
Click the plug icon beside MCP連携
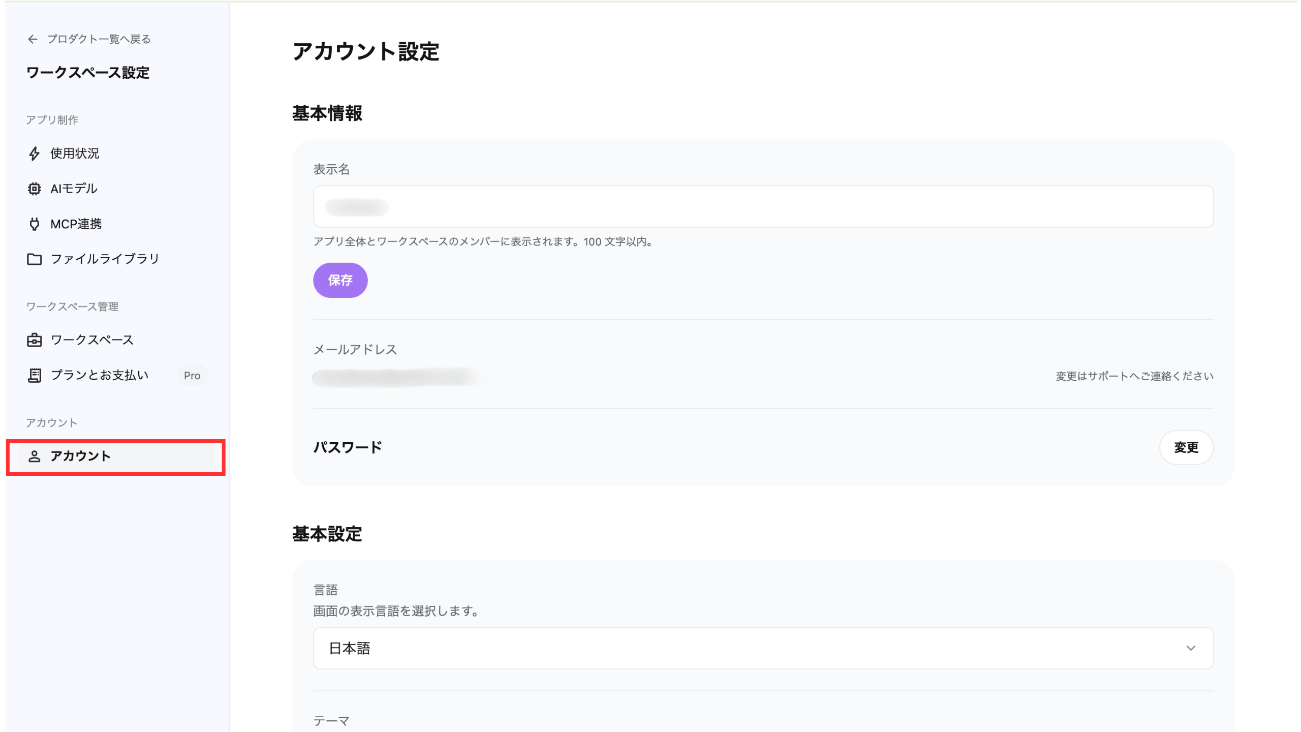pos(35,224)
